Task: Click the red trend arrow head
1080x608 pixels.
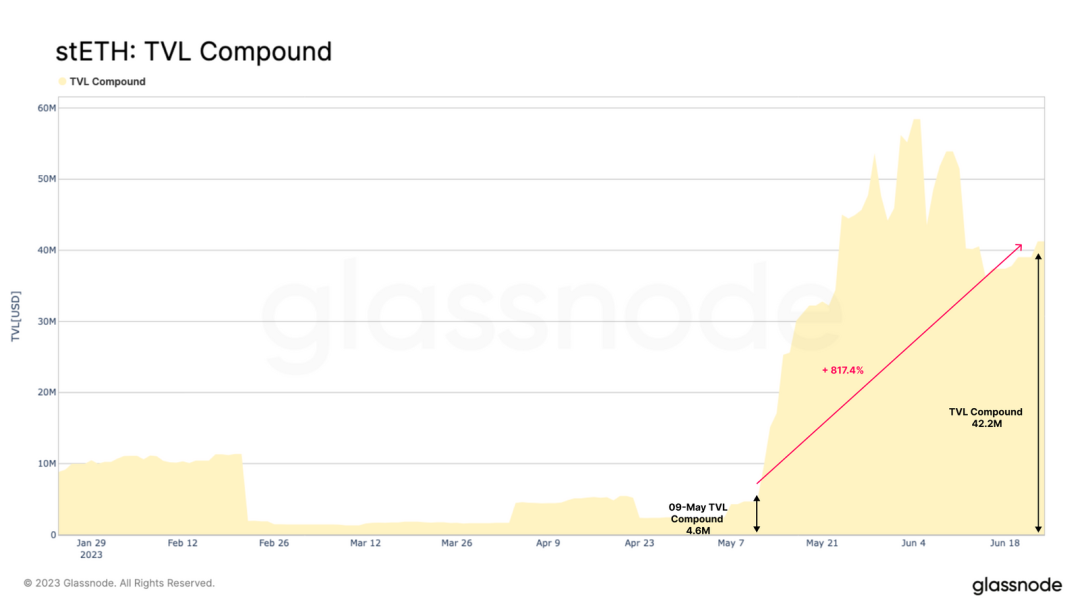Action: click(1018, 246)
